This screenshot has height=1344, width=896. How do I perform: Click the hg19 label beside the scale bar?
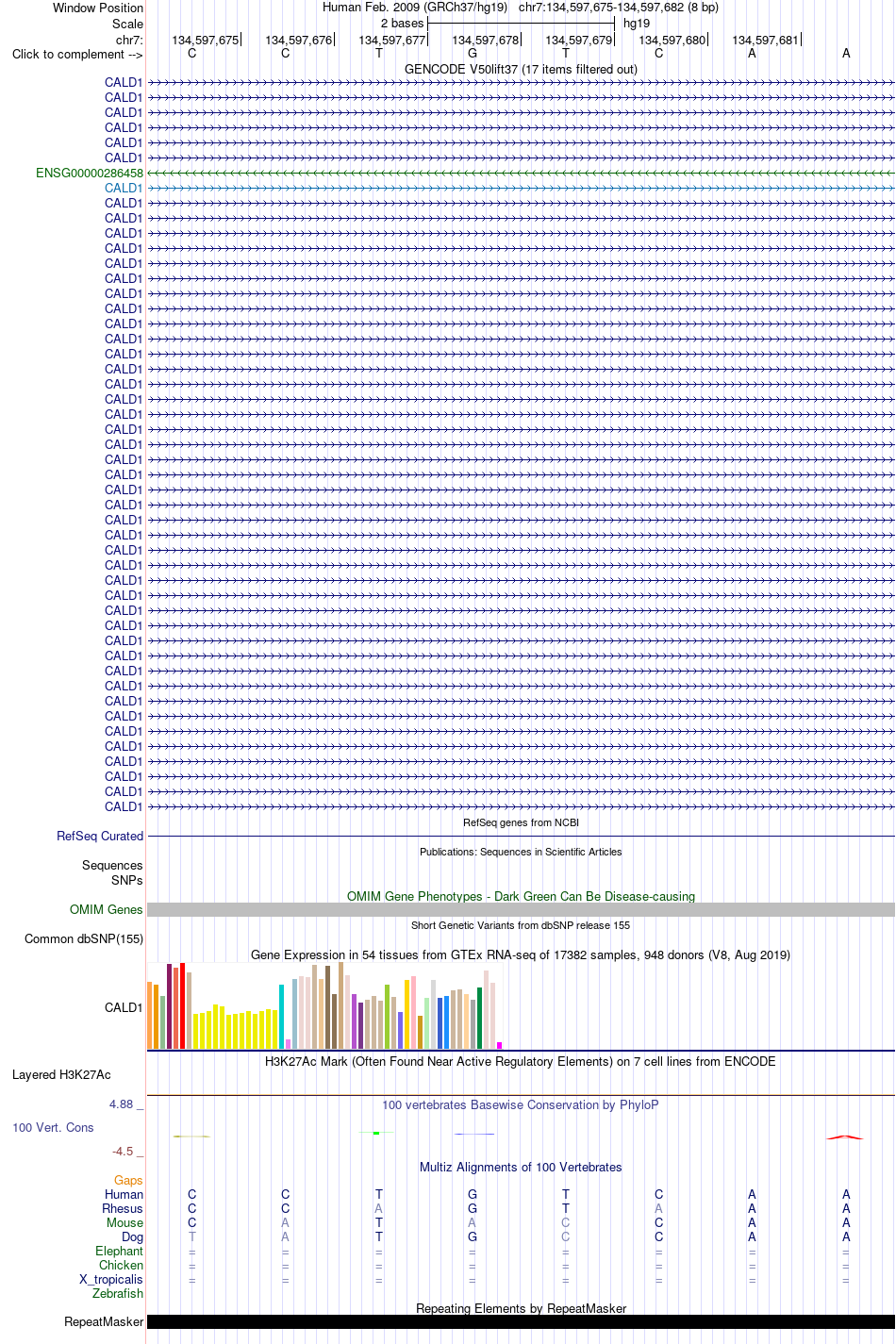(637, 23)
